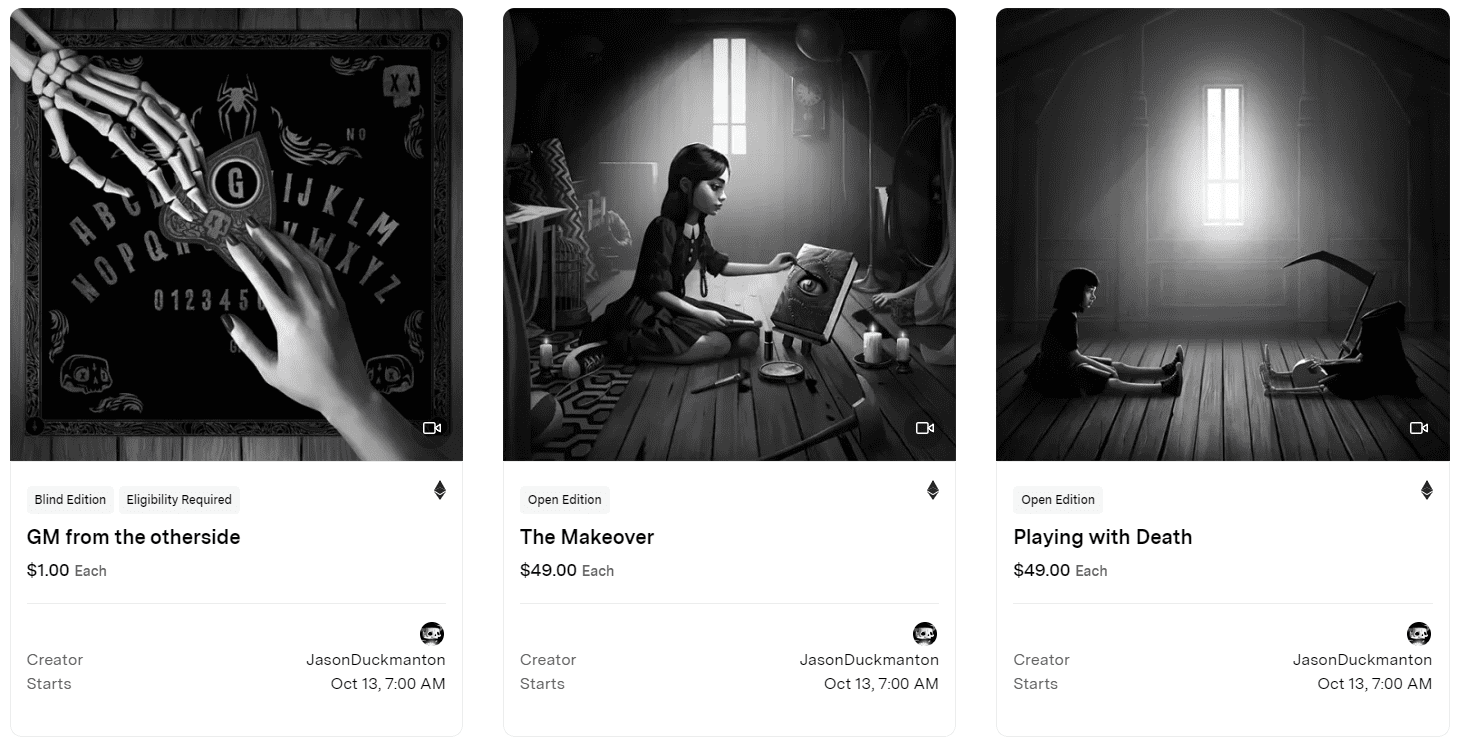Click the video indicator on The Makeover card
The height and width of the screenshot is (750, 1460).
tap(925, 427)
